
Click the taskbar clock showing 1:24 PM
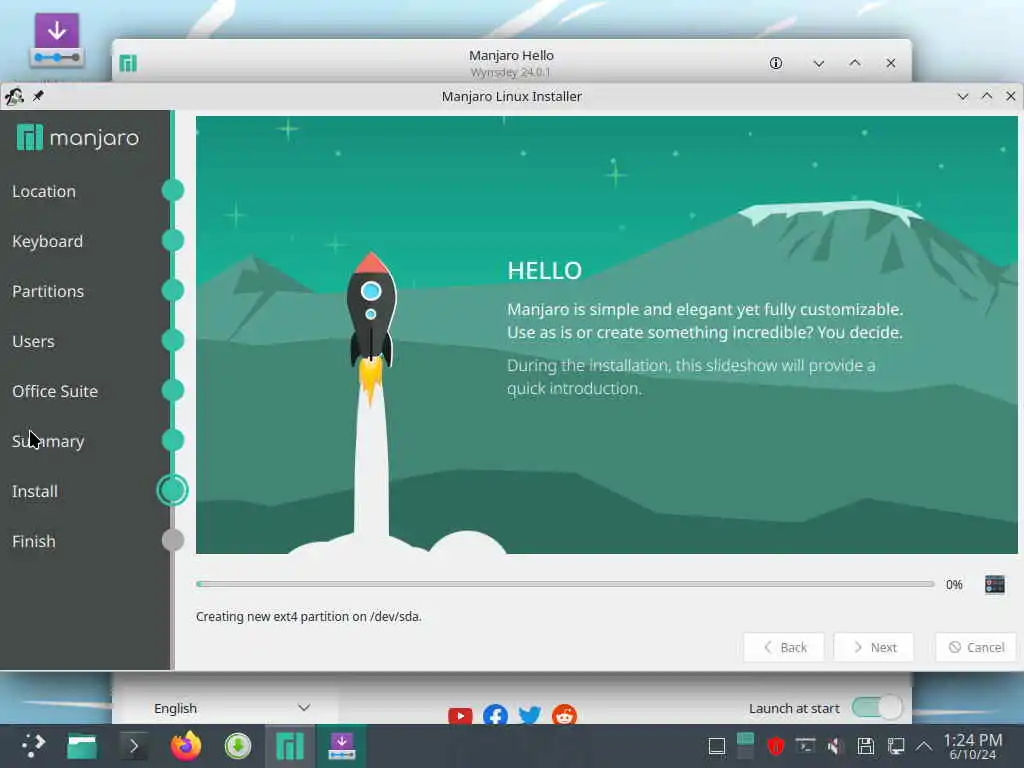pyautogui.click(x=973, y=746)
